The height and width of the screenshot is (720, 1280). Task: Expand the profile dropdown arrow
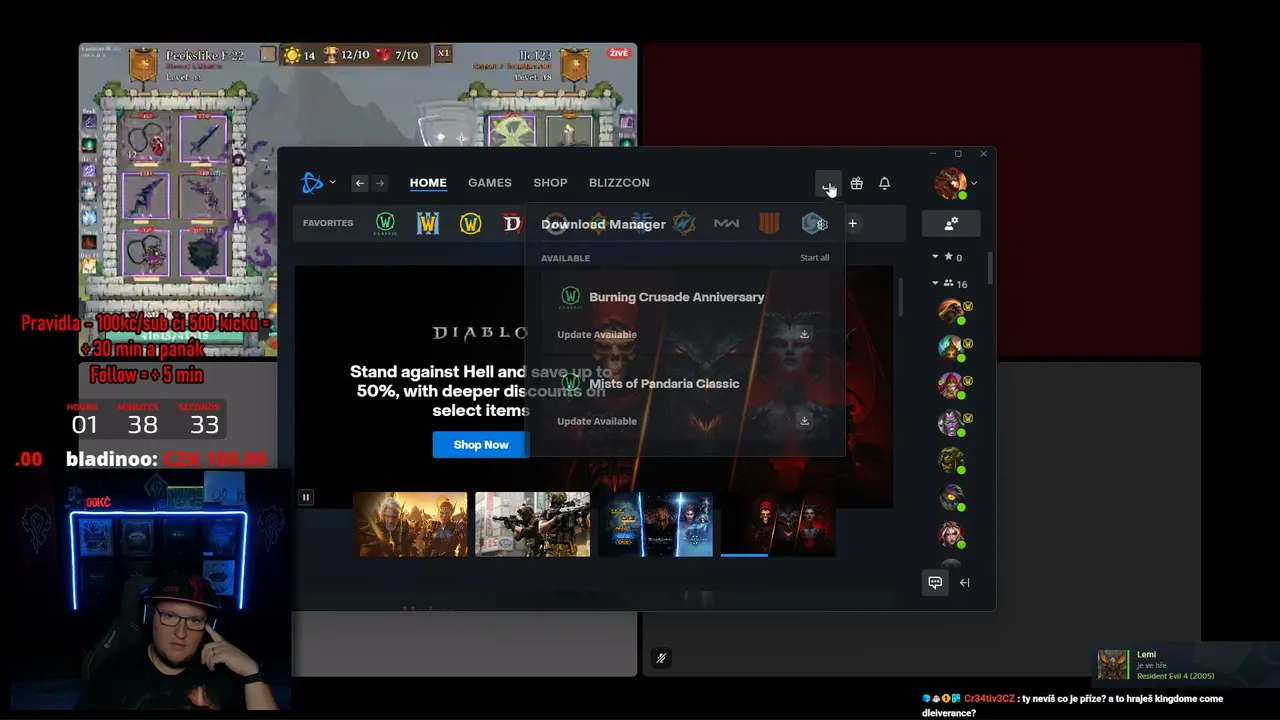[974, 183]
